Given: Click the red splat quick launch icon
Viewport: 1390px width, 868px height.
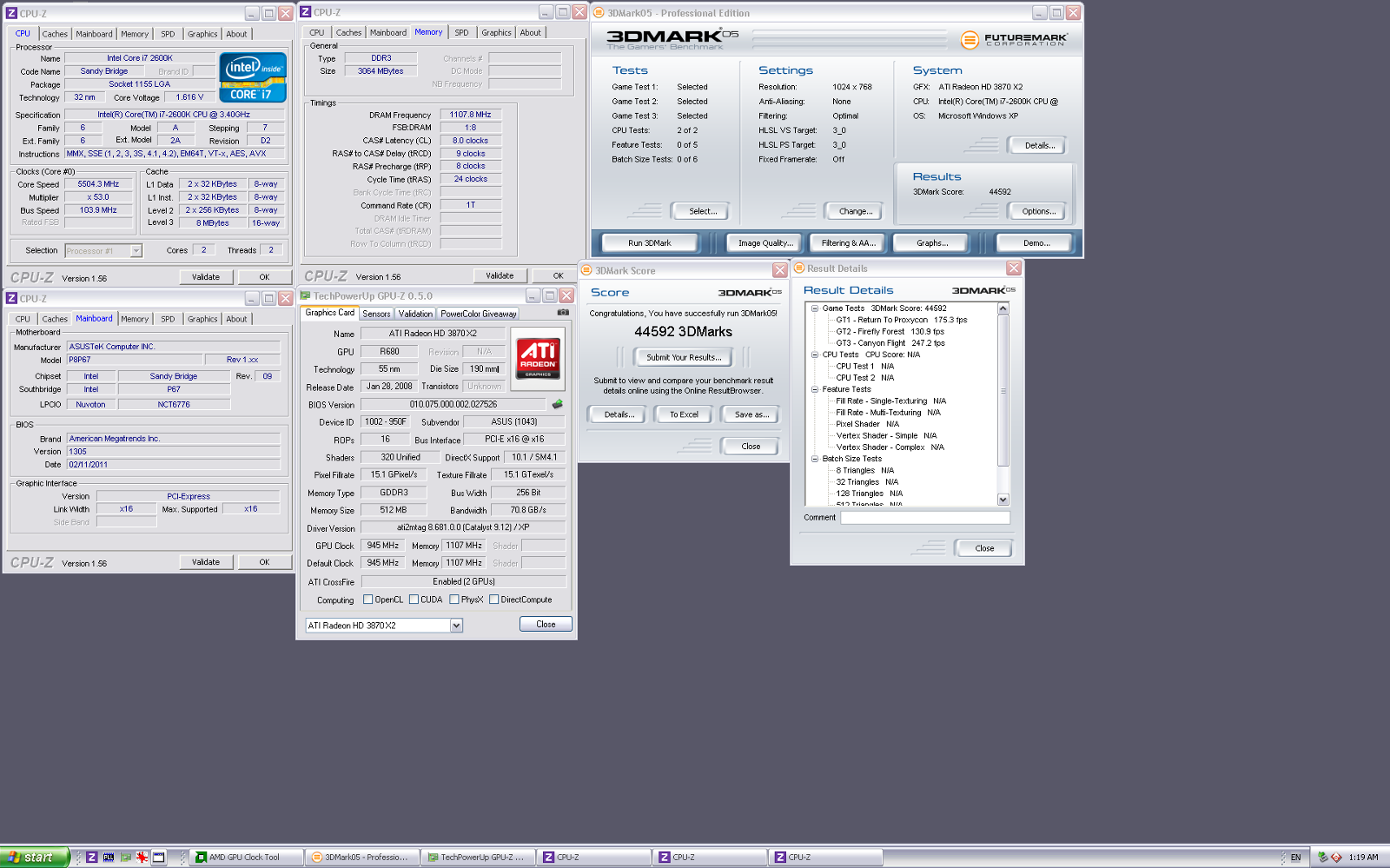Looking at the screenshot, I should [142, 857].
